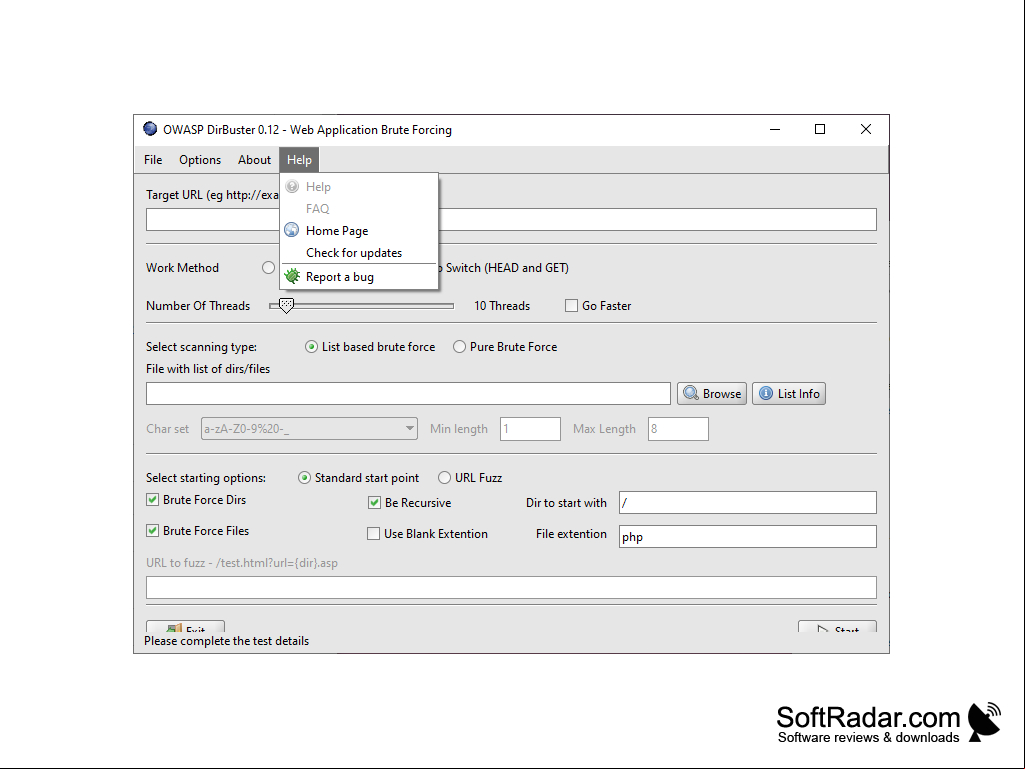This screenshot has height=769, width=1025.
Task: Click the Browse button for dirs list file
Action: click(712, 394)
